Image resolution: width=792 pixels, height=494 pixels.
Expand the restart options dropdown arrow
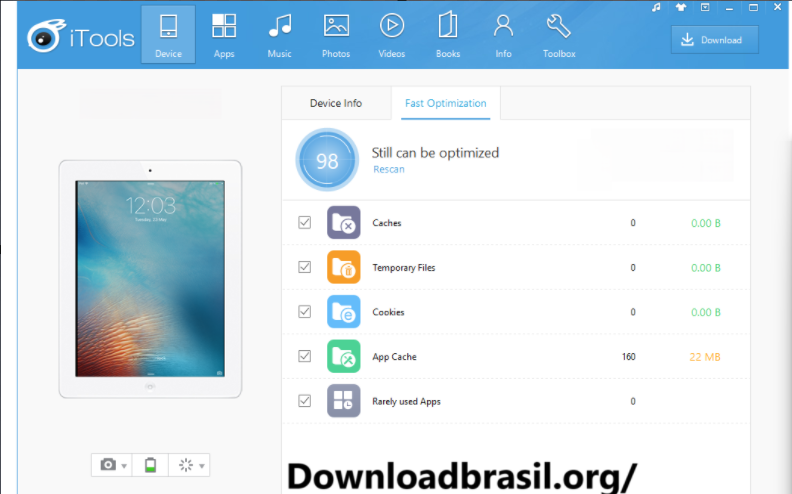202,466
